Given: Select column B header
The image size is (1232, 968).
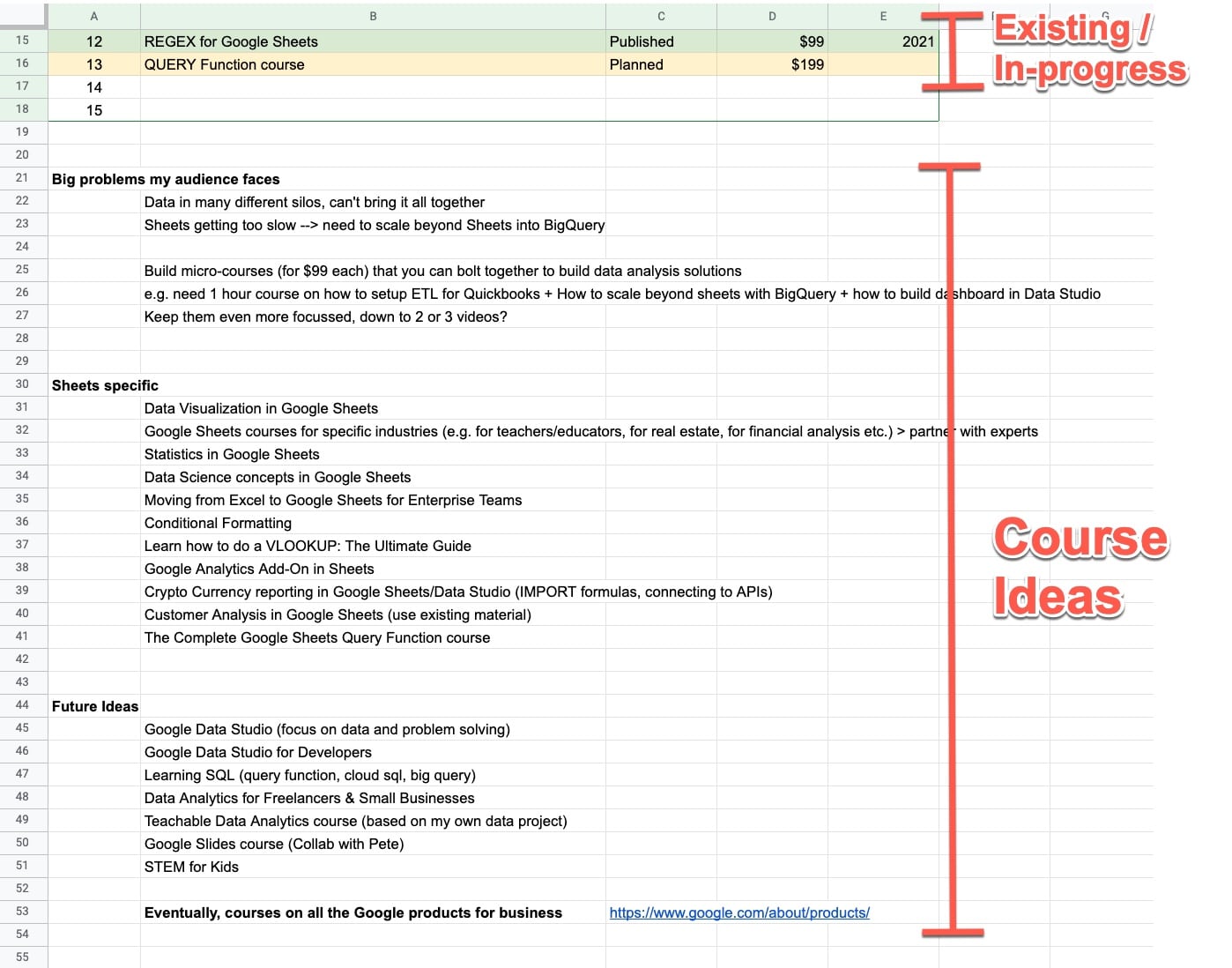Looking at the screenshot, I should pyautogui.click(x=373, y=16).
